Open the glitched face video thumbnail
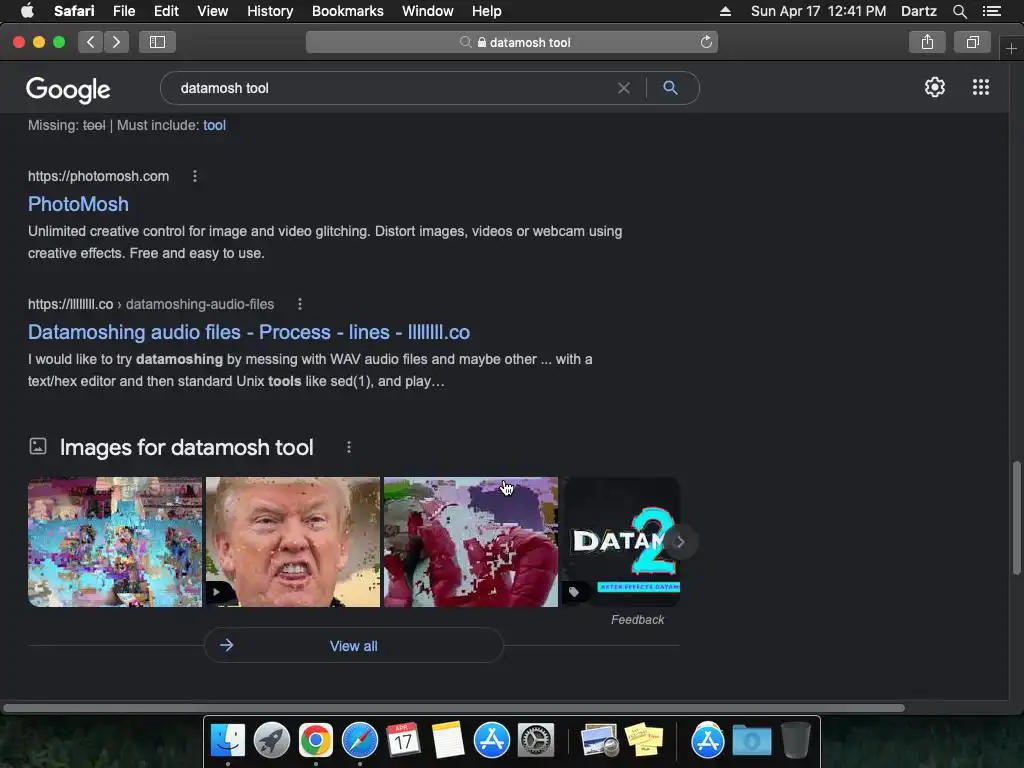The height and width of the screenshot is (768, 1024). point(293,542)
